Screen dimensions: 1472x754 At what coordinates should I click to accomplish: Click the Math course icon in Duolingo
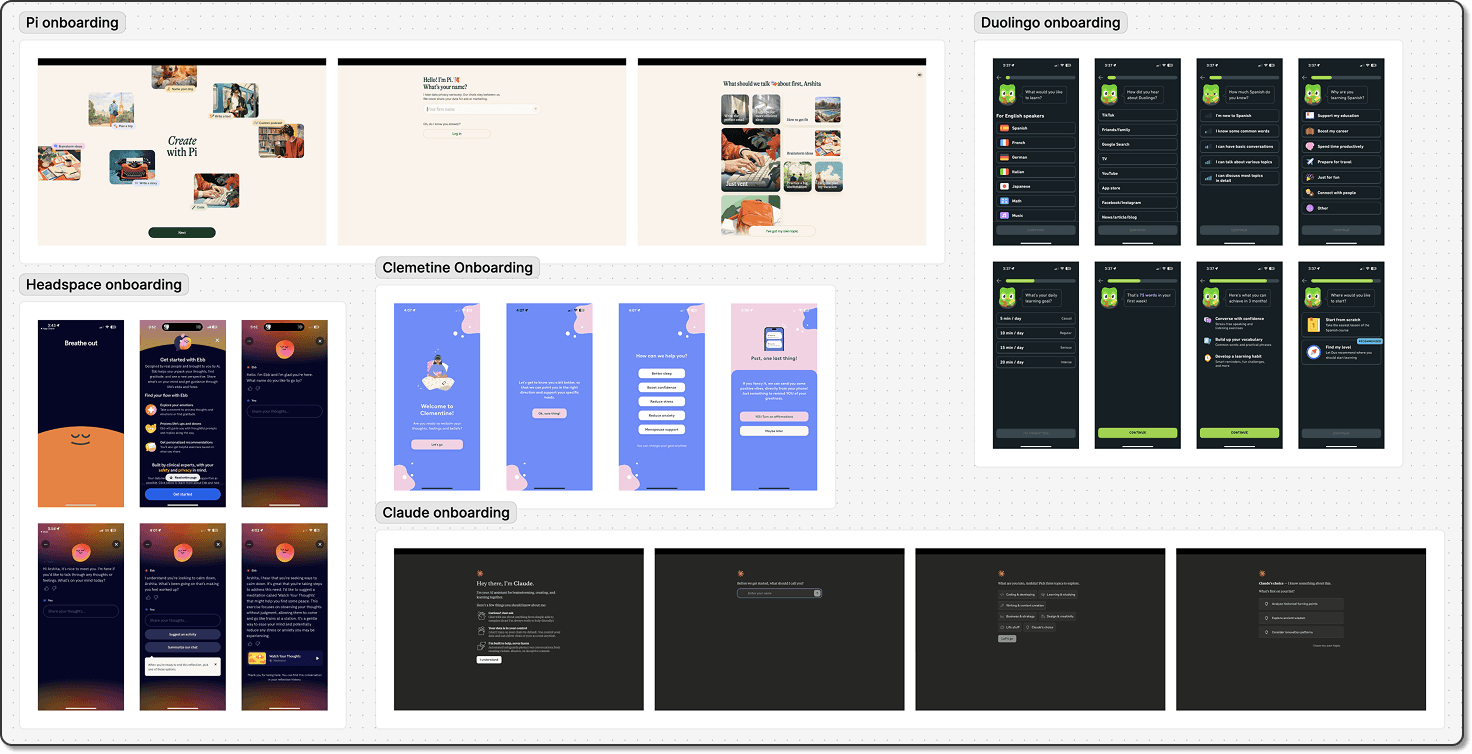[x=1004, y=201]
